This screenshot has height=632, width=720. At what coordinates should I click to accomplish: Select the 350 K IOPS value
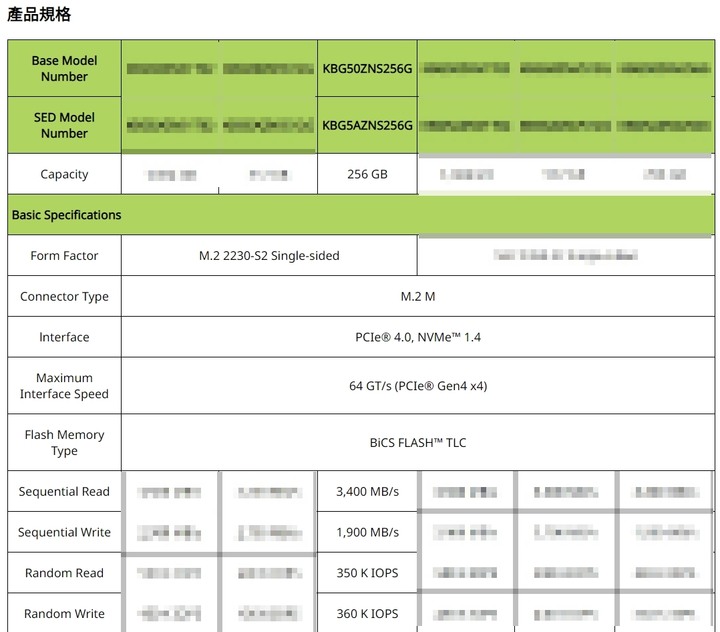click(x=367, y=573)
